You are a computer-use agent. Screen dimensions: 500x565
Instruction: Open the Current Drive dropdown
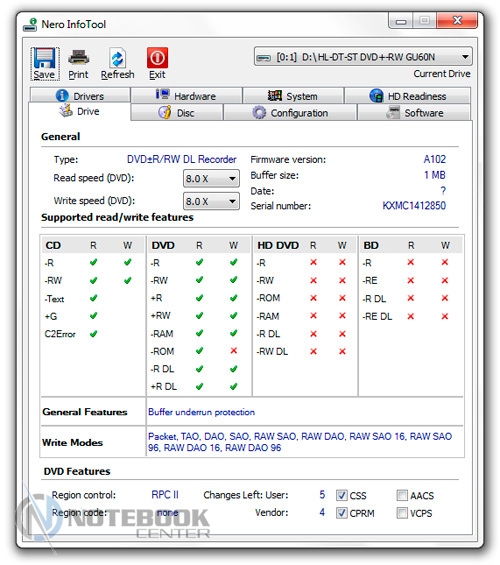point(363,57)
